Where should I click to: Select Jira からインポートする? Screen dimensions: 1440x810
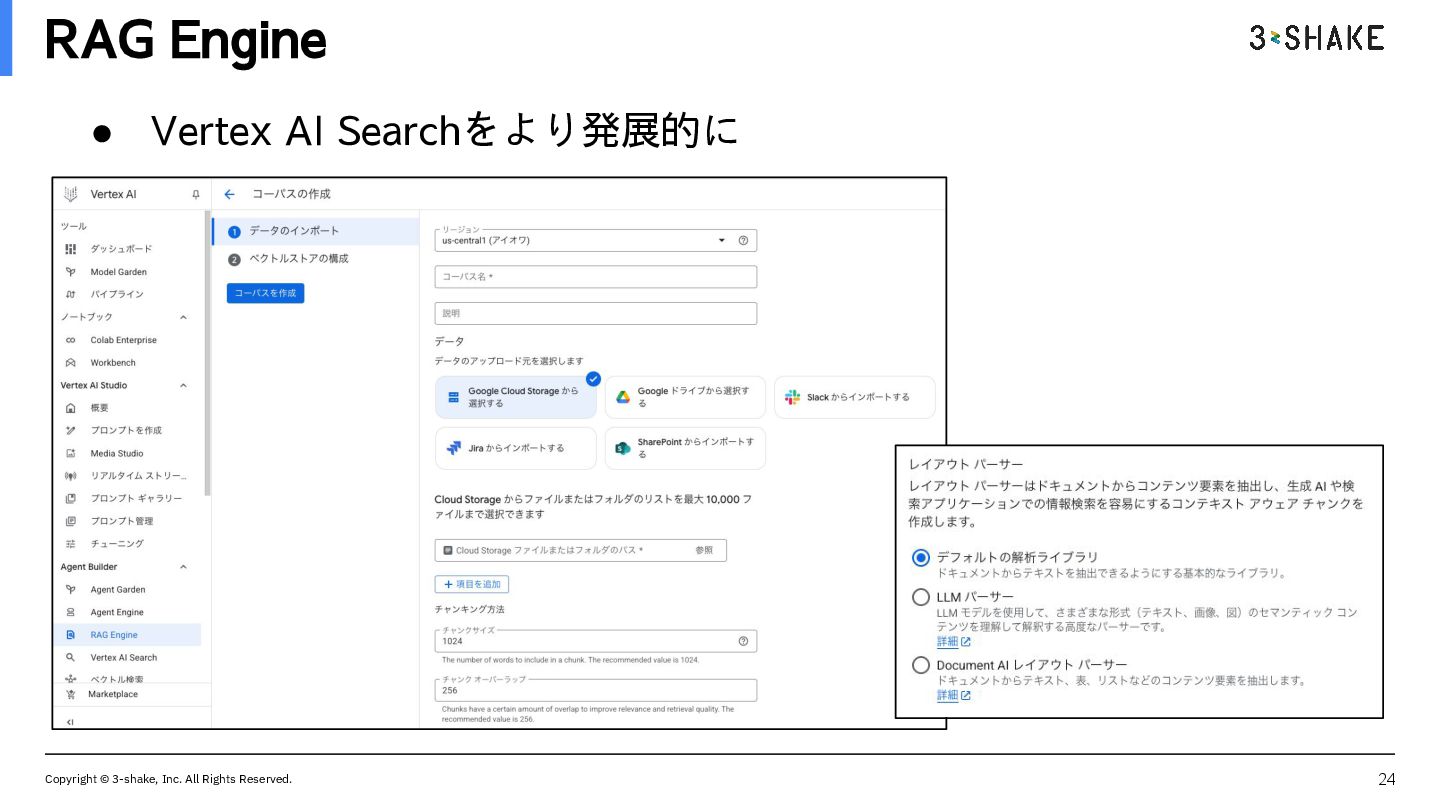click(516, 448)
